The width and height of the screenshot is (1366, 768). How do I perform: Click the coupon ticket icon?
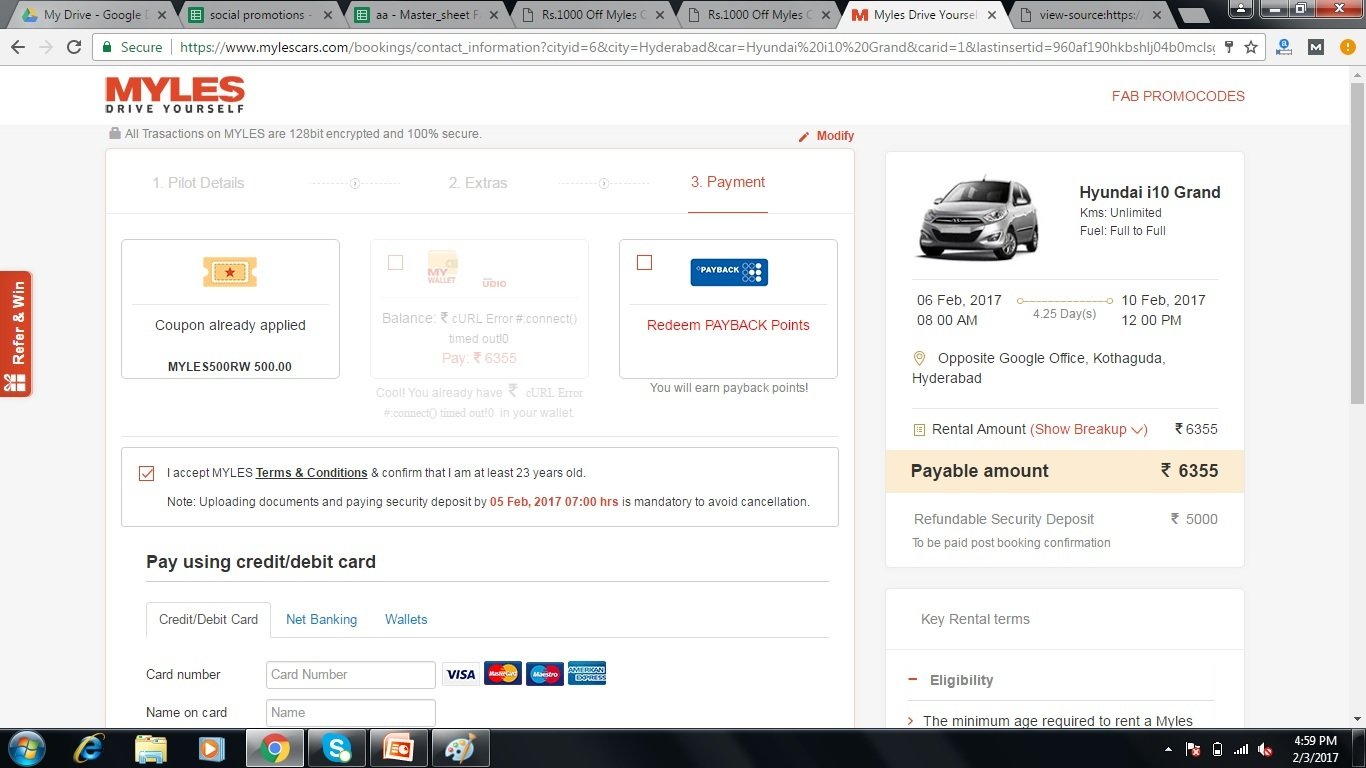point(230,272)
